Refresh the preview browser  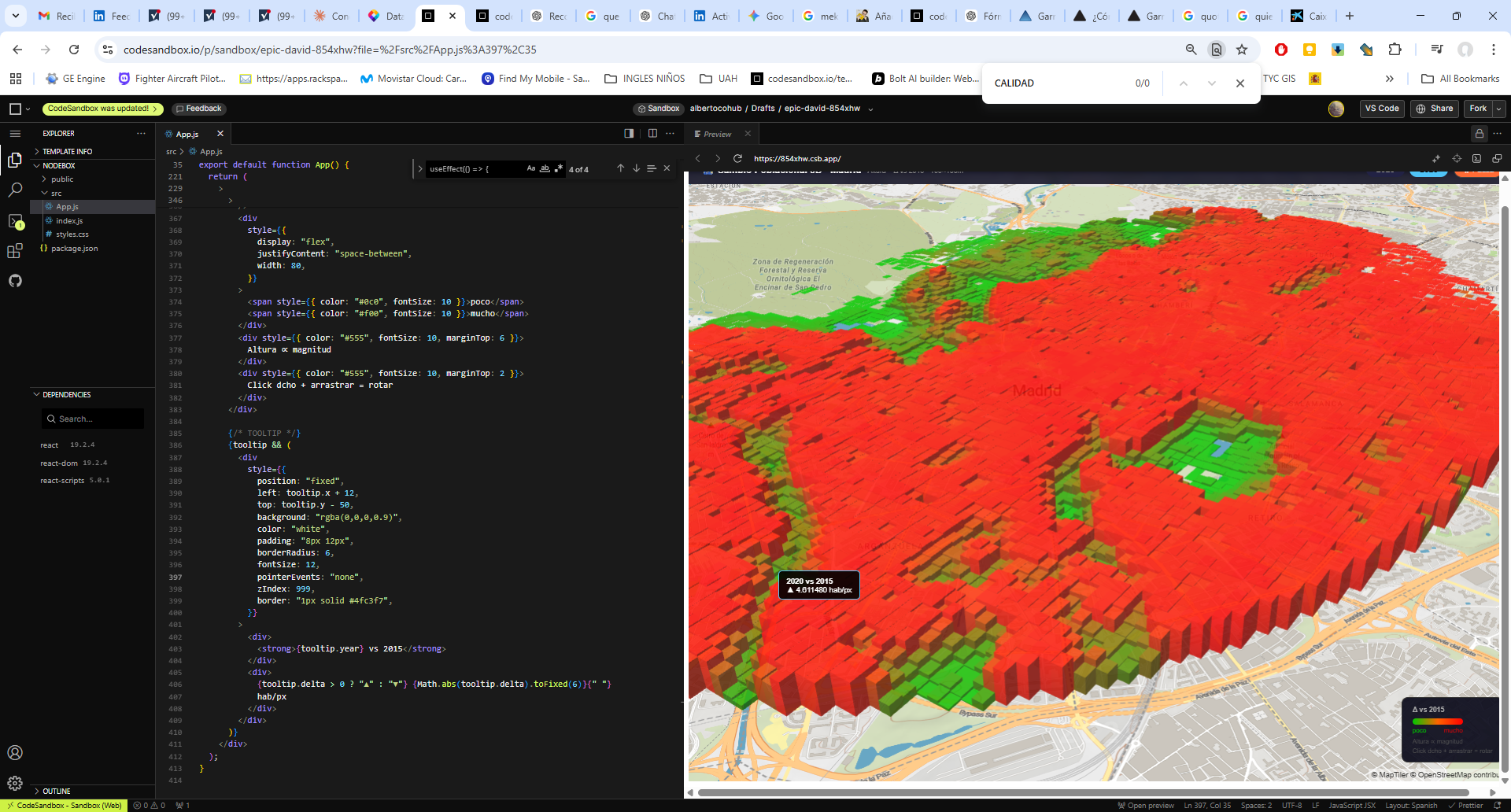pos(737,158)
